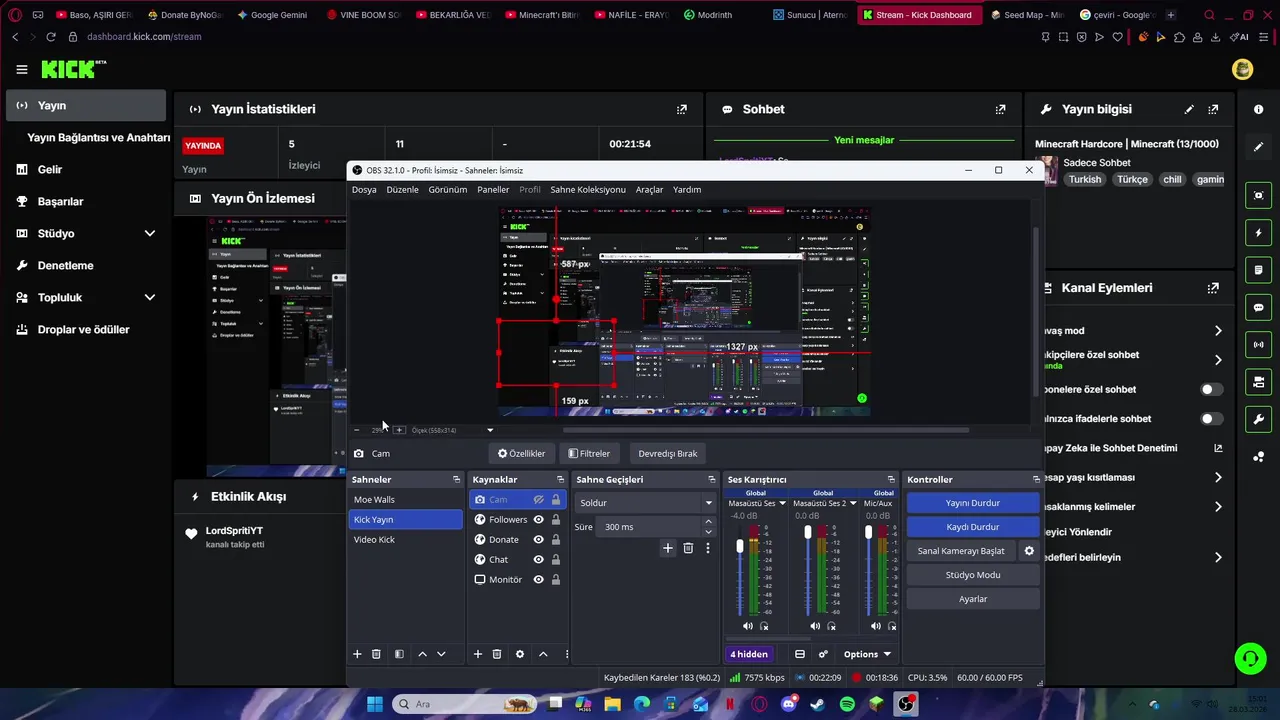Hide the Followers source
1280x720 pixels.
coord(539,520)
